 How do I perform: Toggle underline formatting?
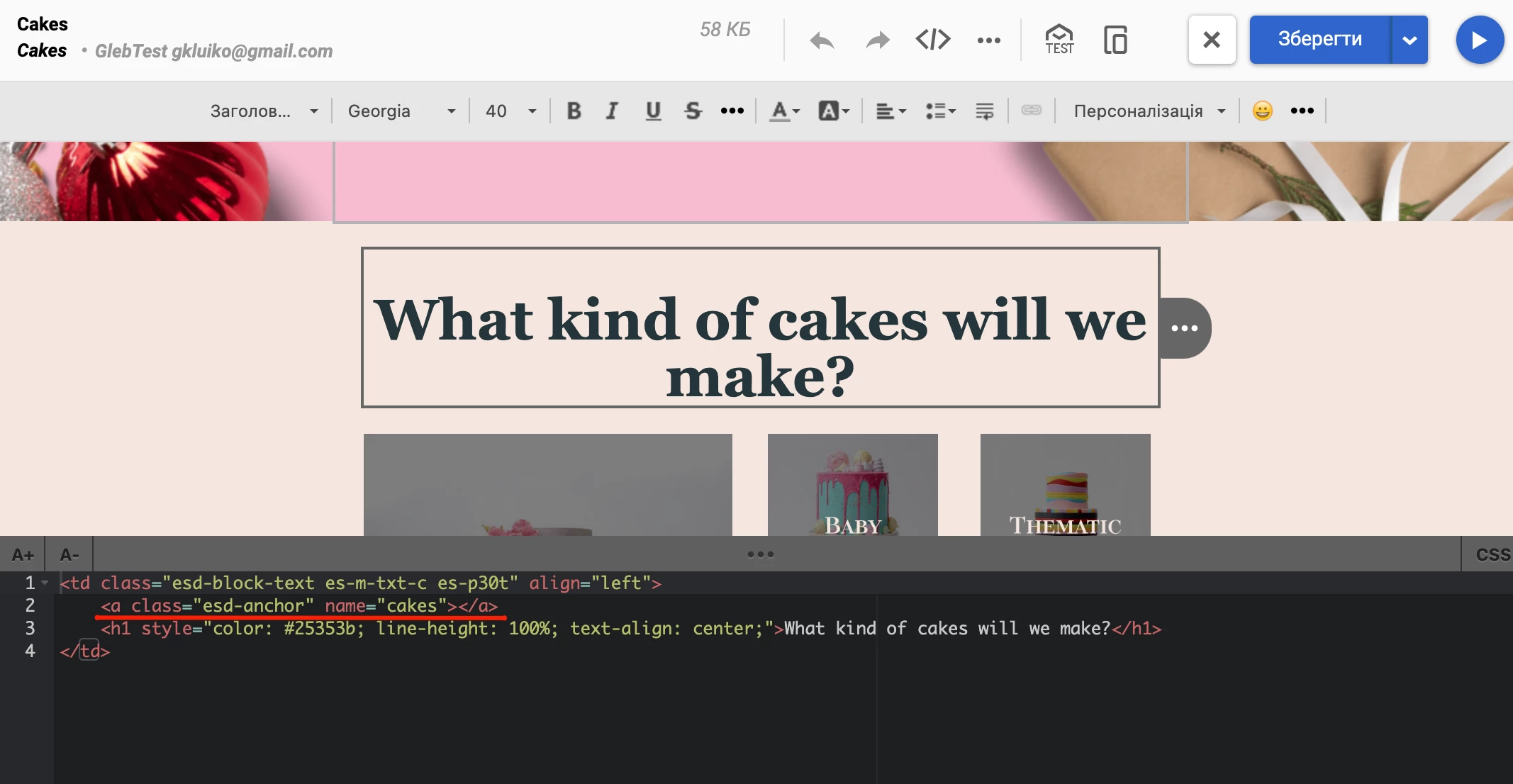(x=653, y=111)
